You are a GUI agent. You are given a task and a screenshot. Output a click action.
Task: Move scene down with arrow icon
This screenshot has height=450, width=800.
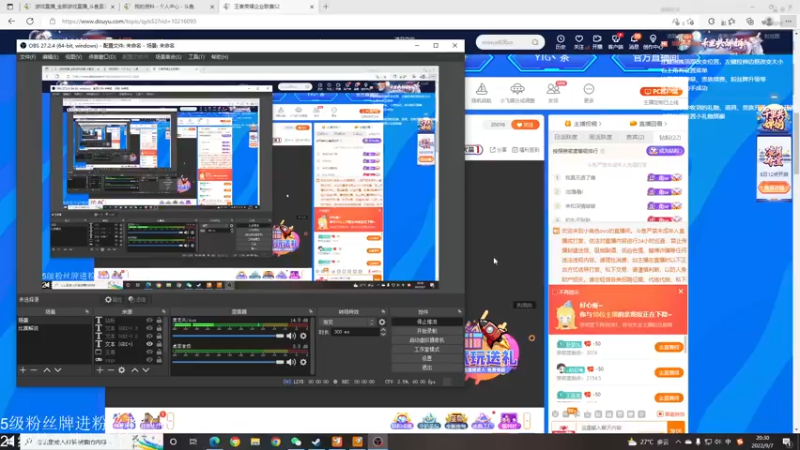coord(58,370)
